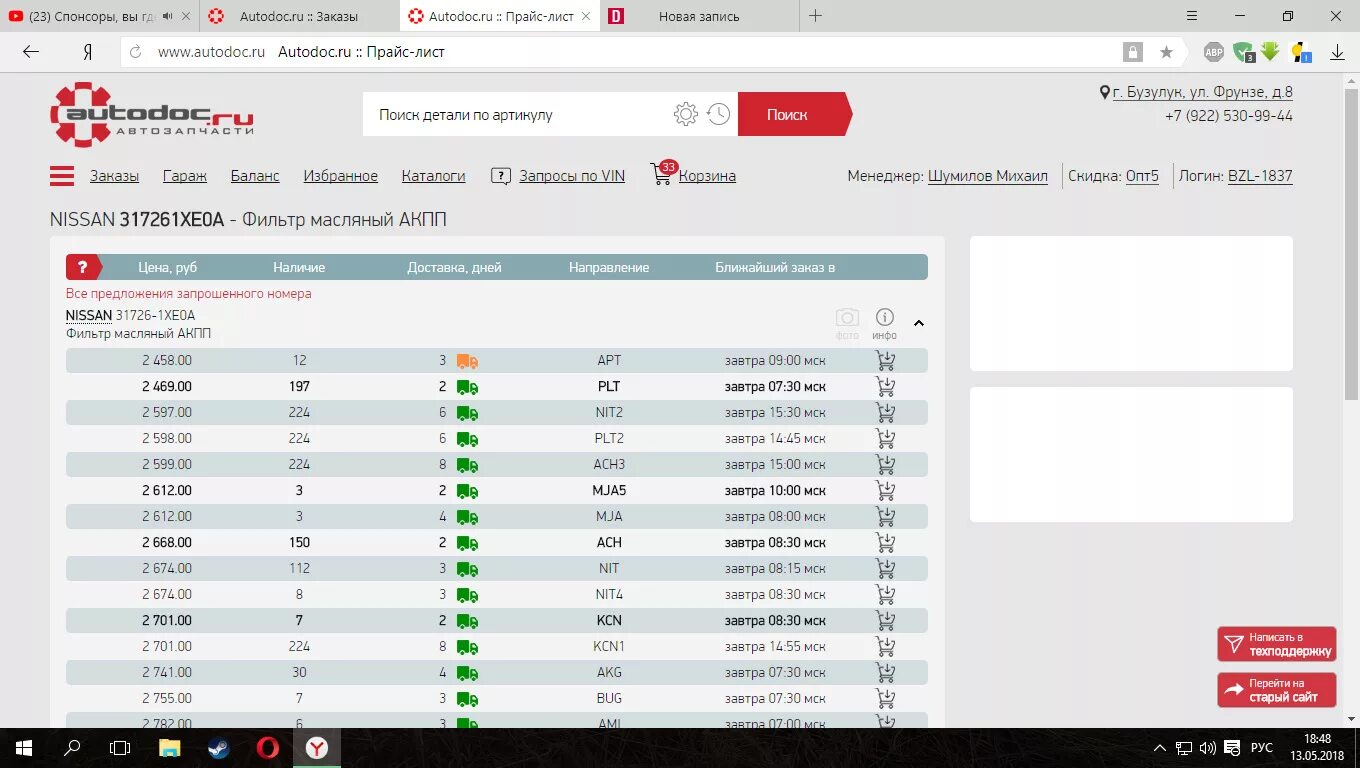The height and width of the screenshot is (768, 1360).
Task: Open Запросы по VIN
Action: tap(572, 176)
